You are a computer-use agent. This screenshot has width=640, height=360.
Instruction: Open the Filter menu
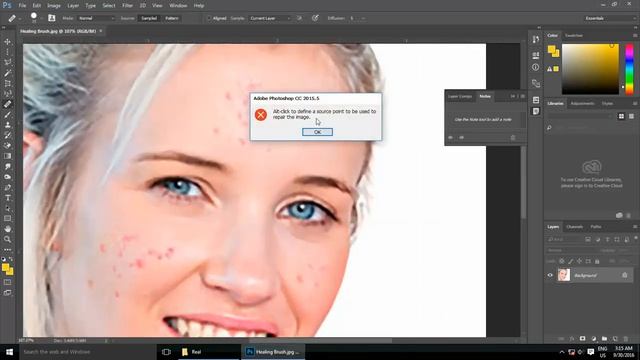coord(127,6)
